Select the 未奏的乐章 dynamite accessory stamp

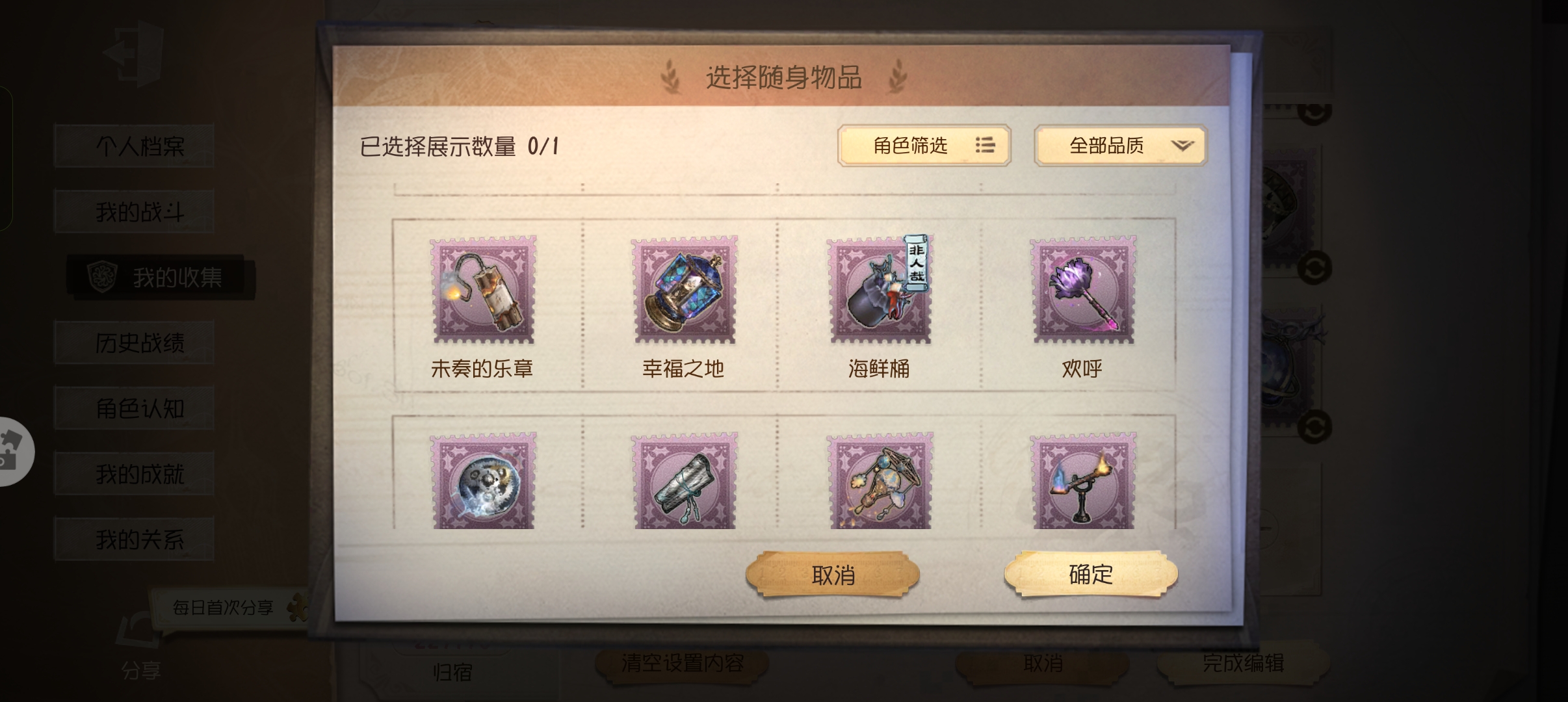click(x=483, y=290)
